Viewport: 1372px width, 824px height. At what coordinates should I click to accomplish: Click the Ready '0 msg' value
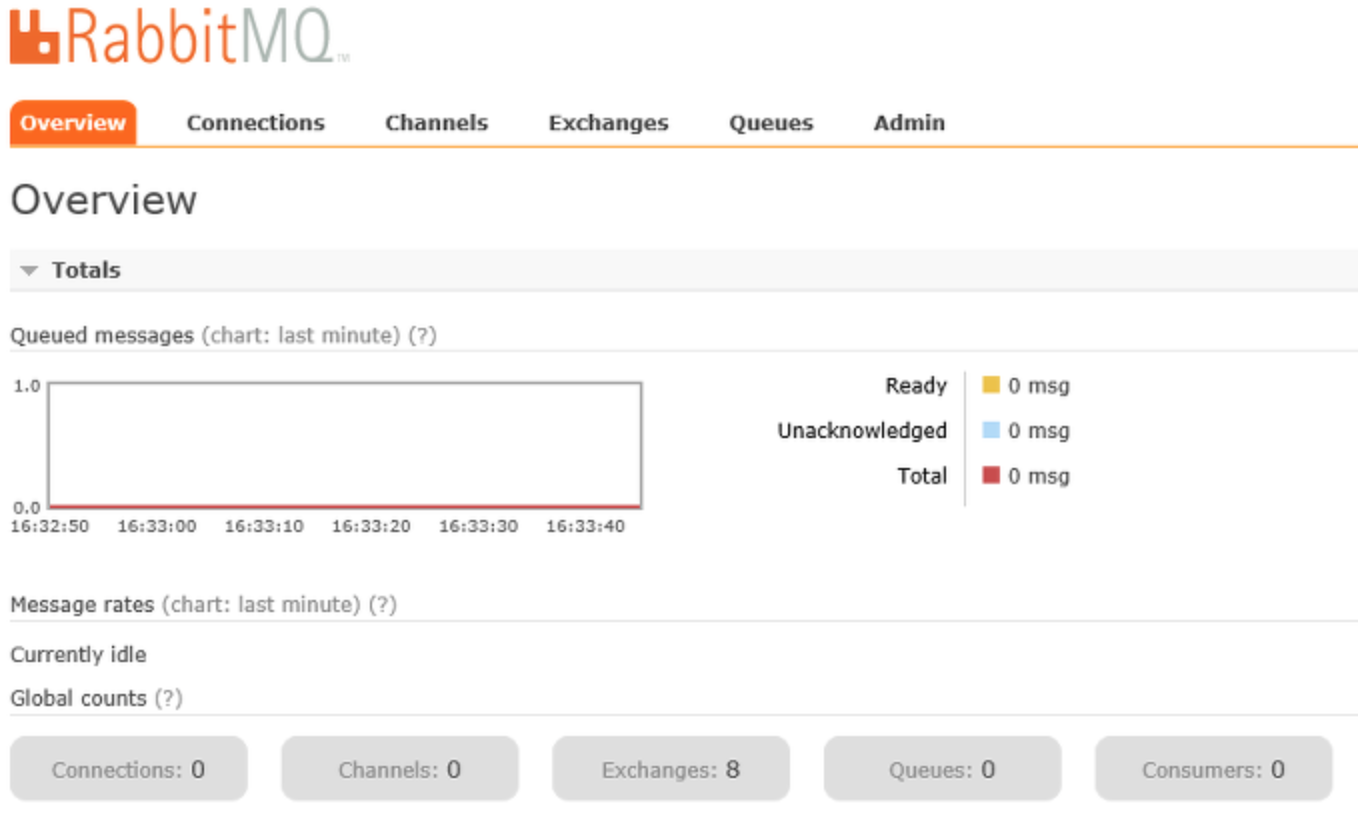coord(1039,386)
